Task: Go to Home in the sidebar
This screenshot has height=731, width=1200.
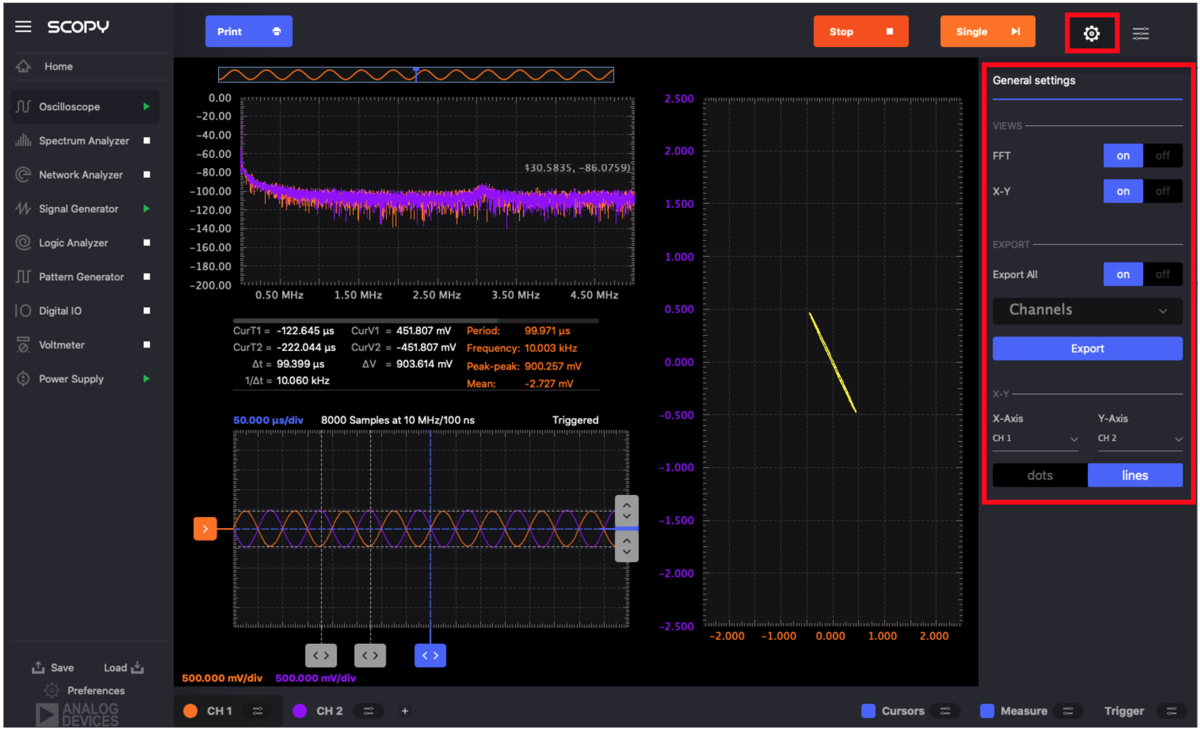Action: point(58,67)
